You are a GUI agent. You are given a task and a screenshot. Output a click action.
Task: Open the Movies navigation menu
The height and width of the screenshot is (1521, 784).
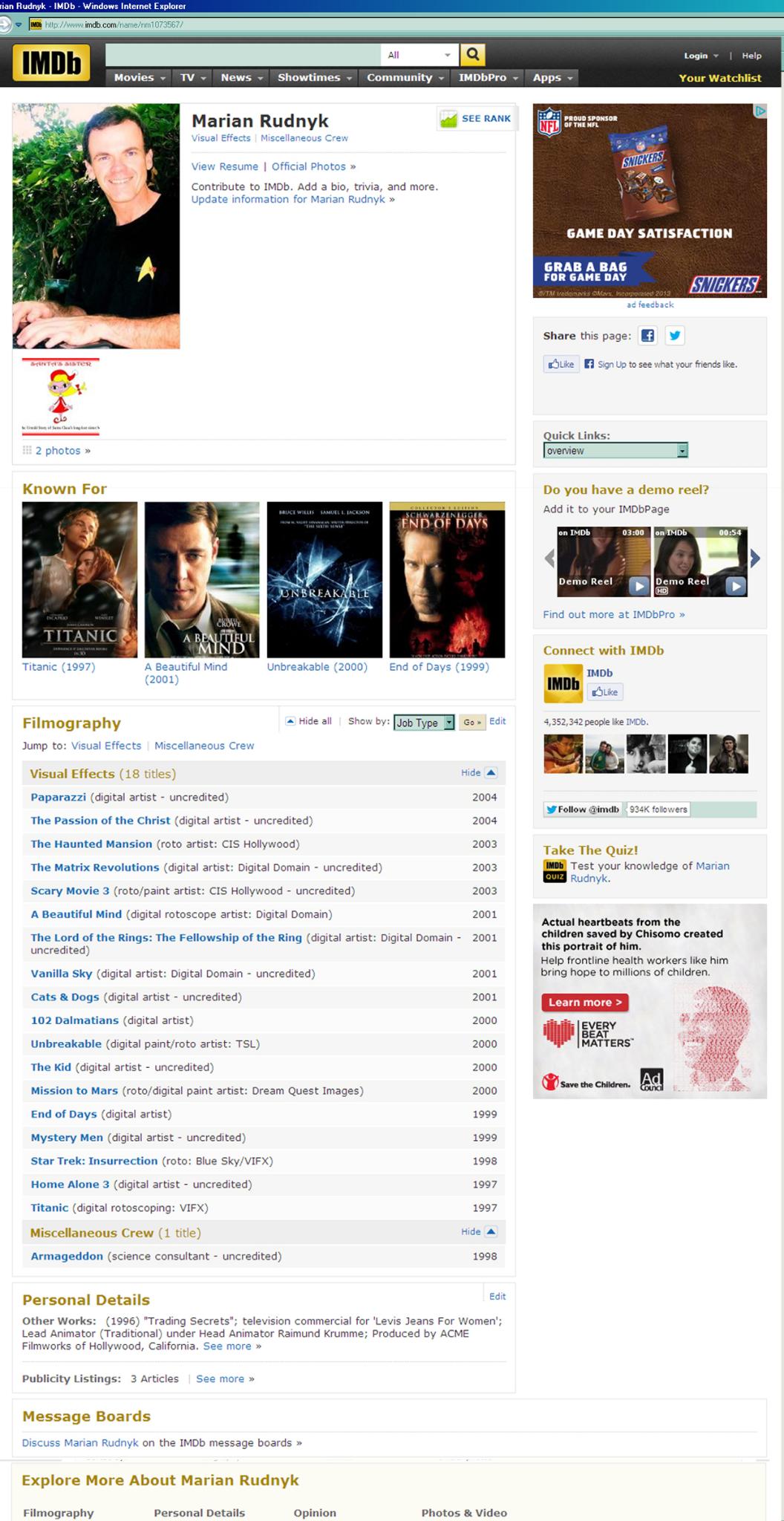pyautogui.click(x=139, y=77)
